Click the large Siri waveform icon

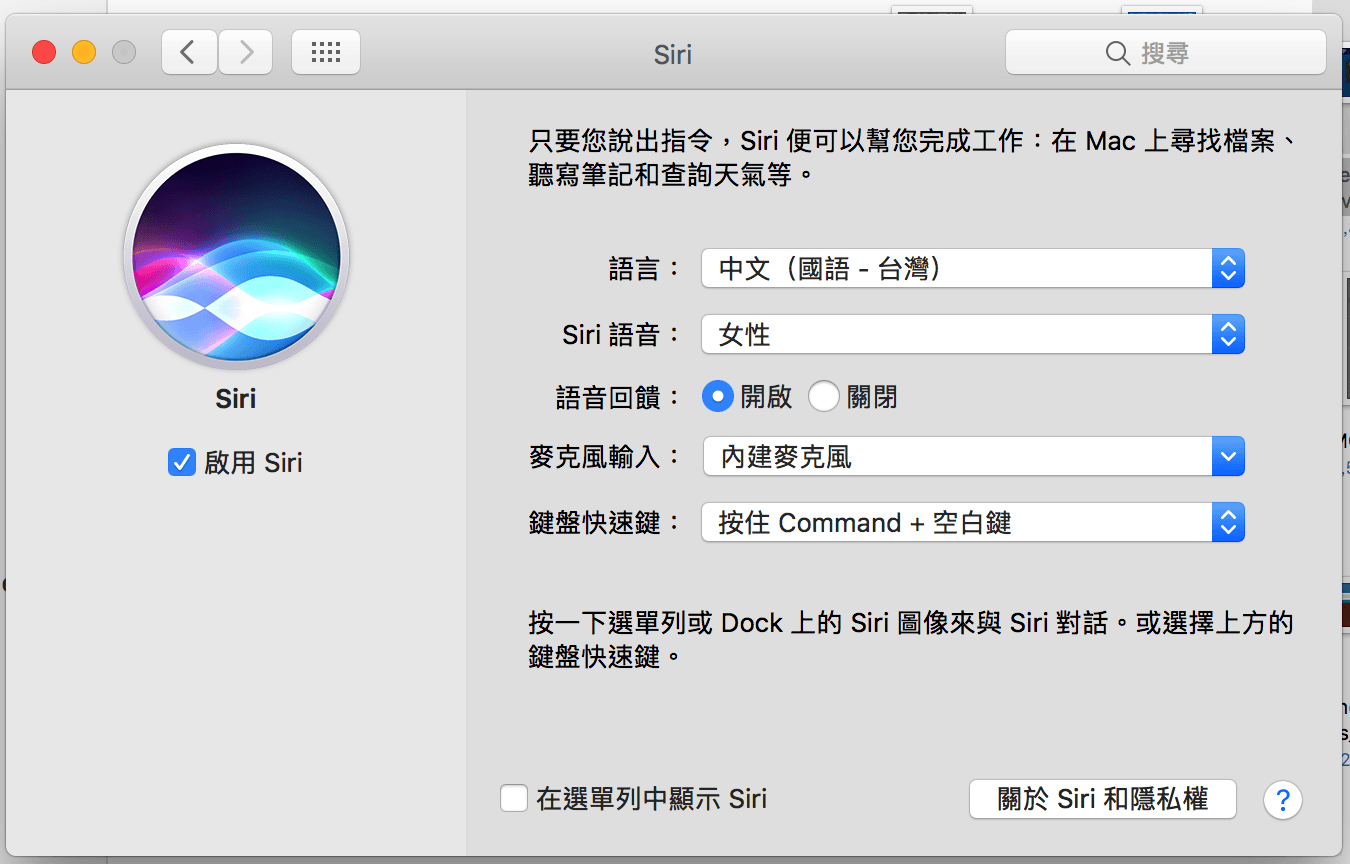coord(236,255)
